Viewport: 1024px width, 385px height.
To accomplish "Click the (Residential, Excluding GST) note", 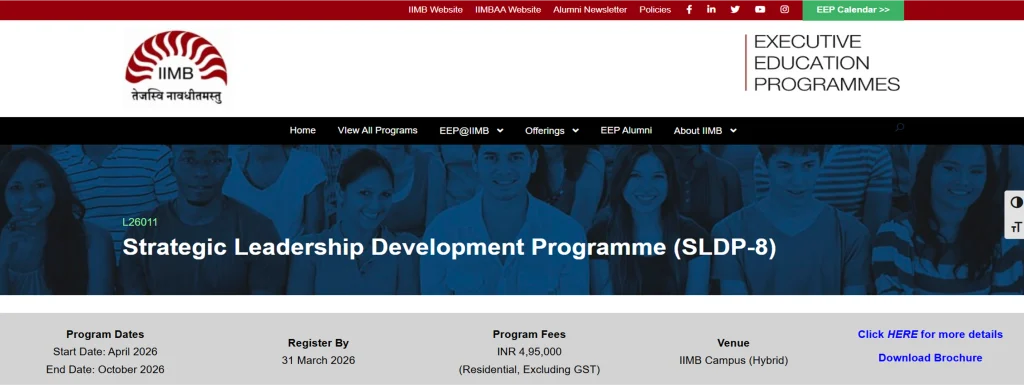I will [529, 369].
